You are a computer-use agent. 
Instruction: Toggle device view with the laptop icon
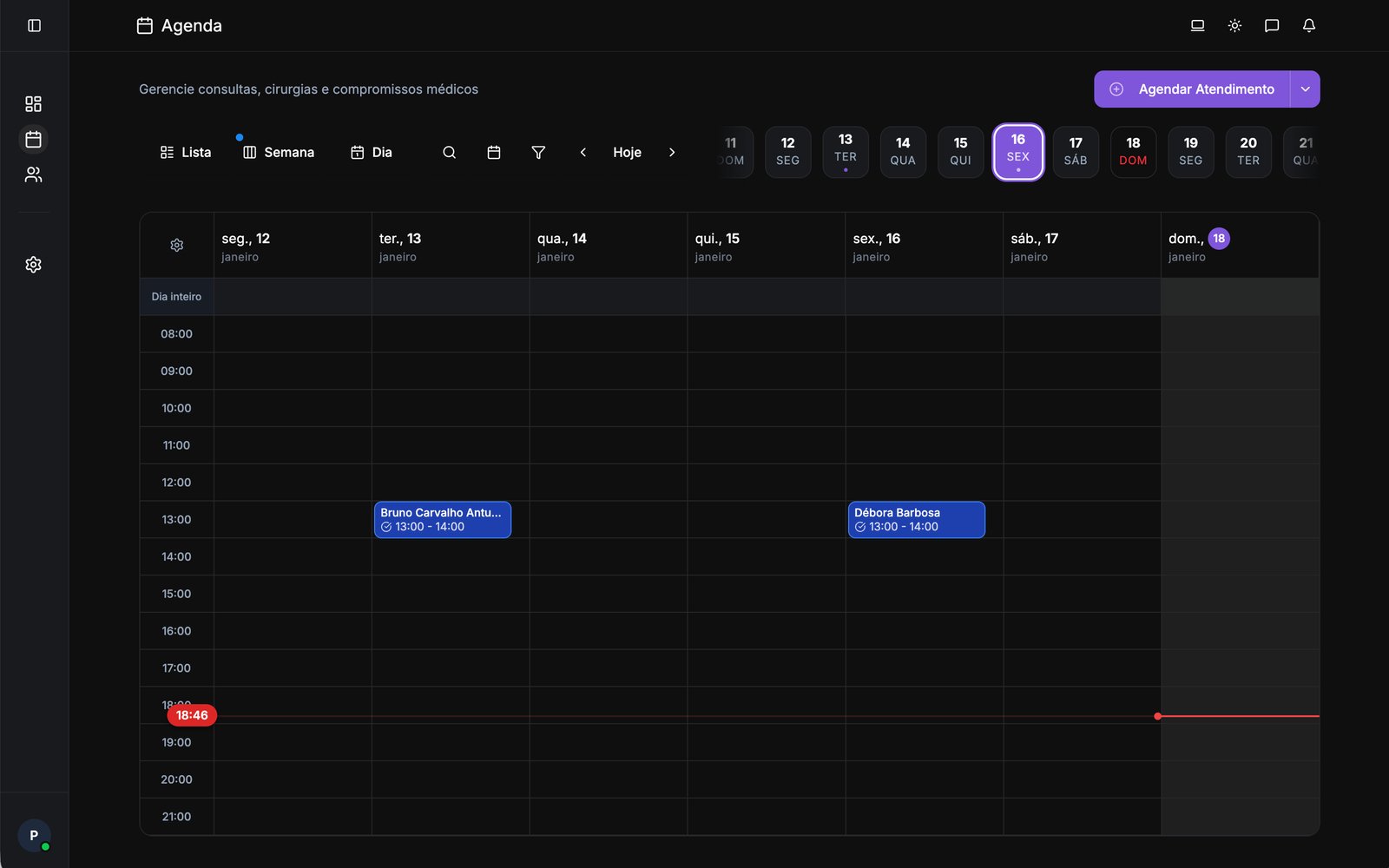pyautogui.click(x=1197, y=25)
